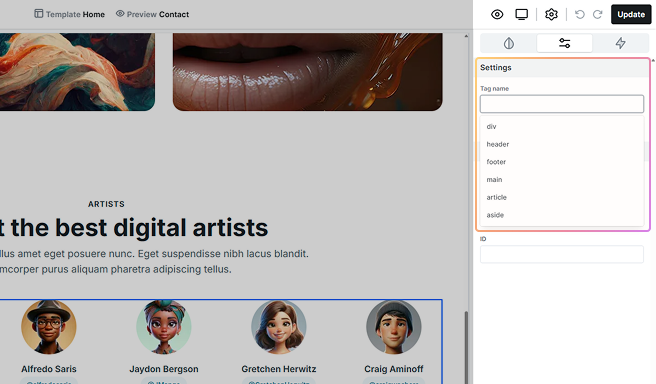Click the lips artwork image

[x=308, y=72]
